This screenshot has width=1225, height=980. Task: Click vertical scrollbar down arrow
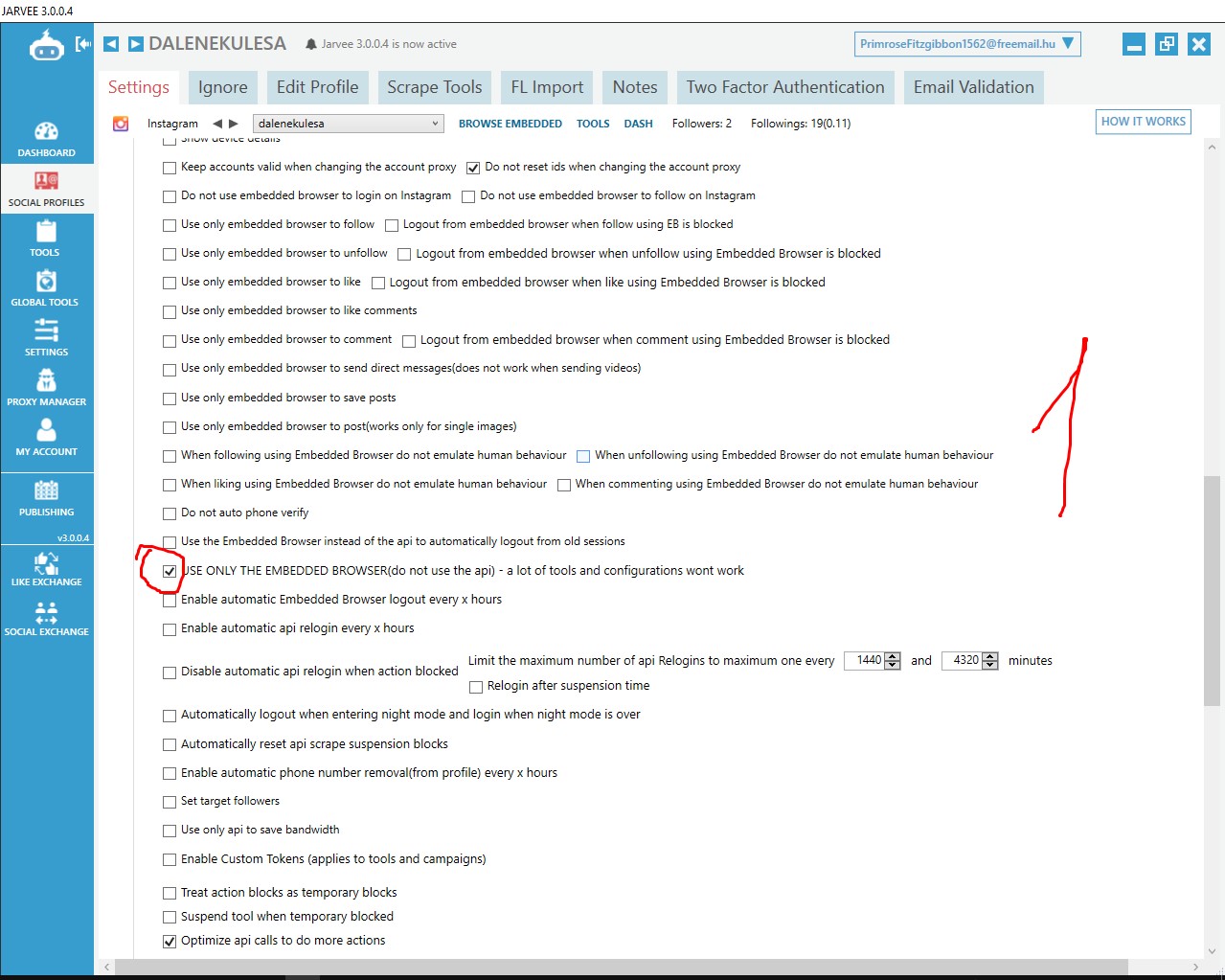tap(1212, 951)
